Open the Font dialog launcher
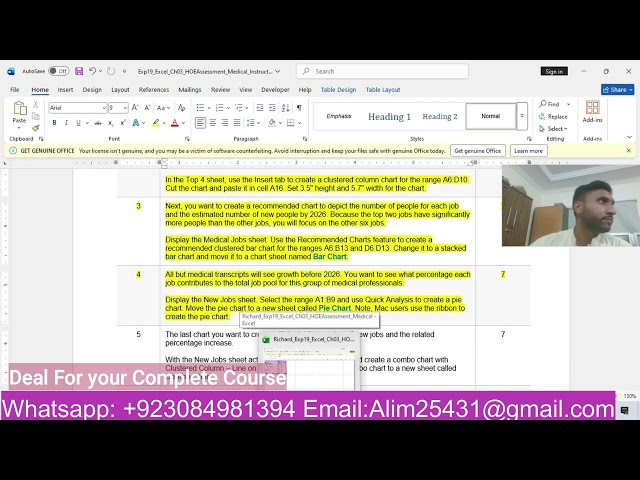This screenshot has height=480, width=640. pyautogui.click(x=187, y=139)
